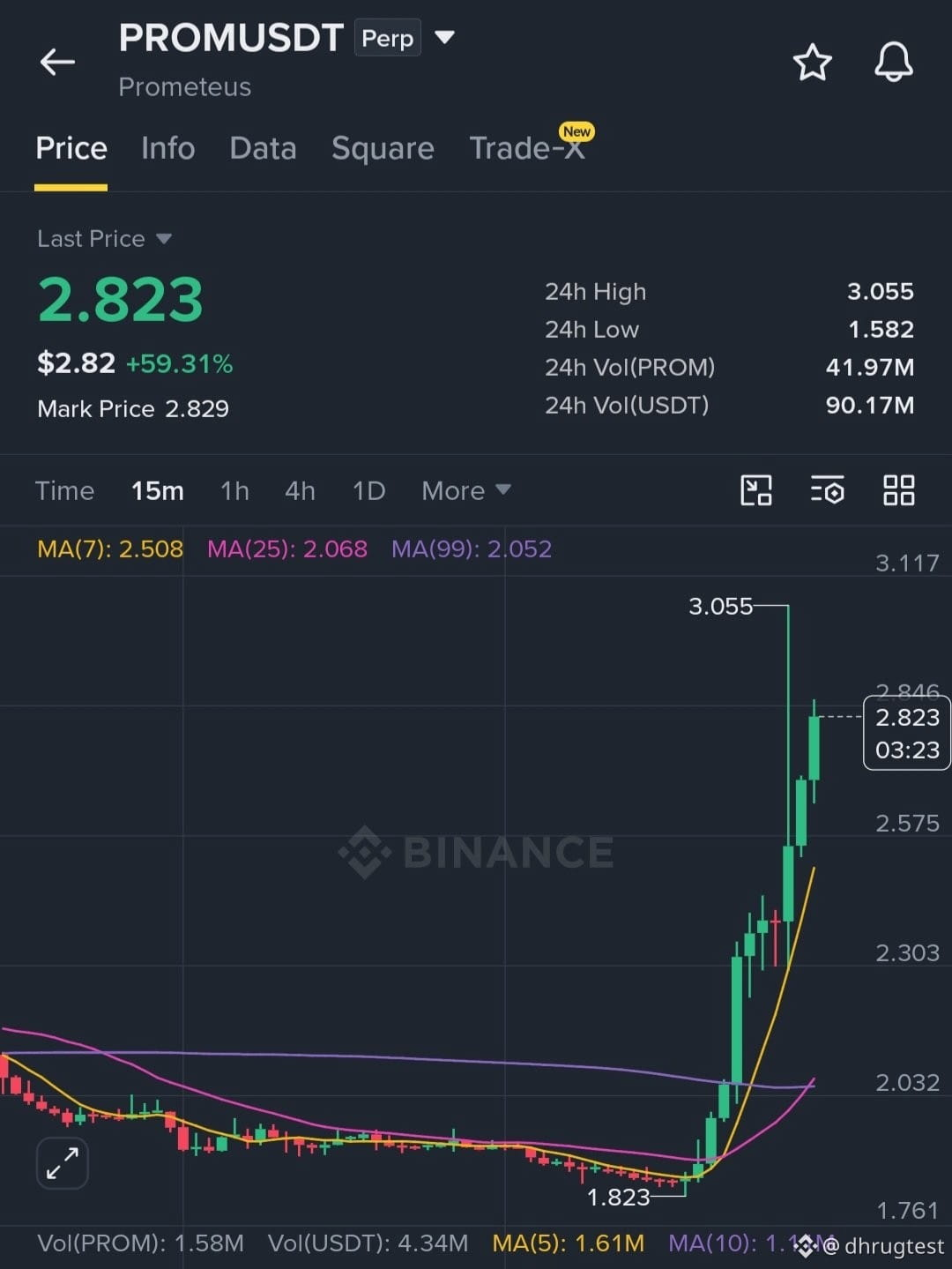The image size is (952, 1269).
Task: Open the Data tab
Action: [x=263, y=148]
